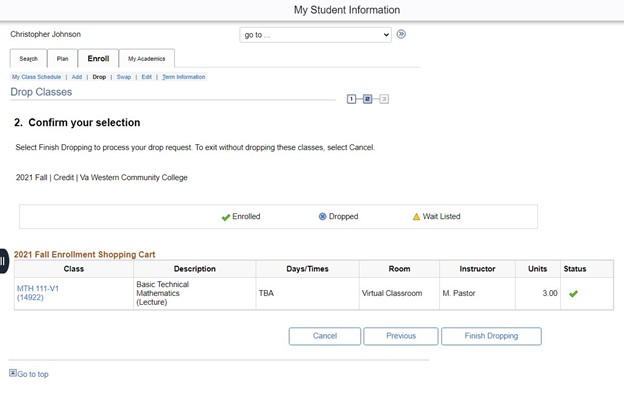Open the 'go to ...' dropdown
This screenshot has height=394, width=624.
click(x=315, y=35)
